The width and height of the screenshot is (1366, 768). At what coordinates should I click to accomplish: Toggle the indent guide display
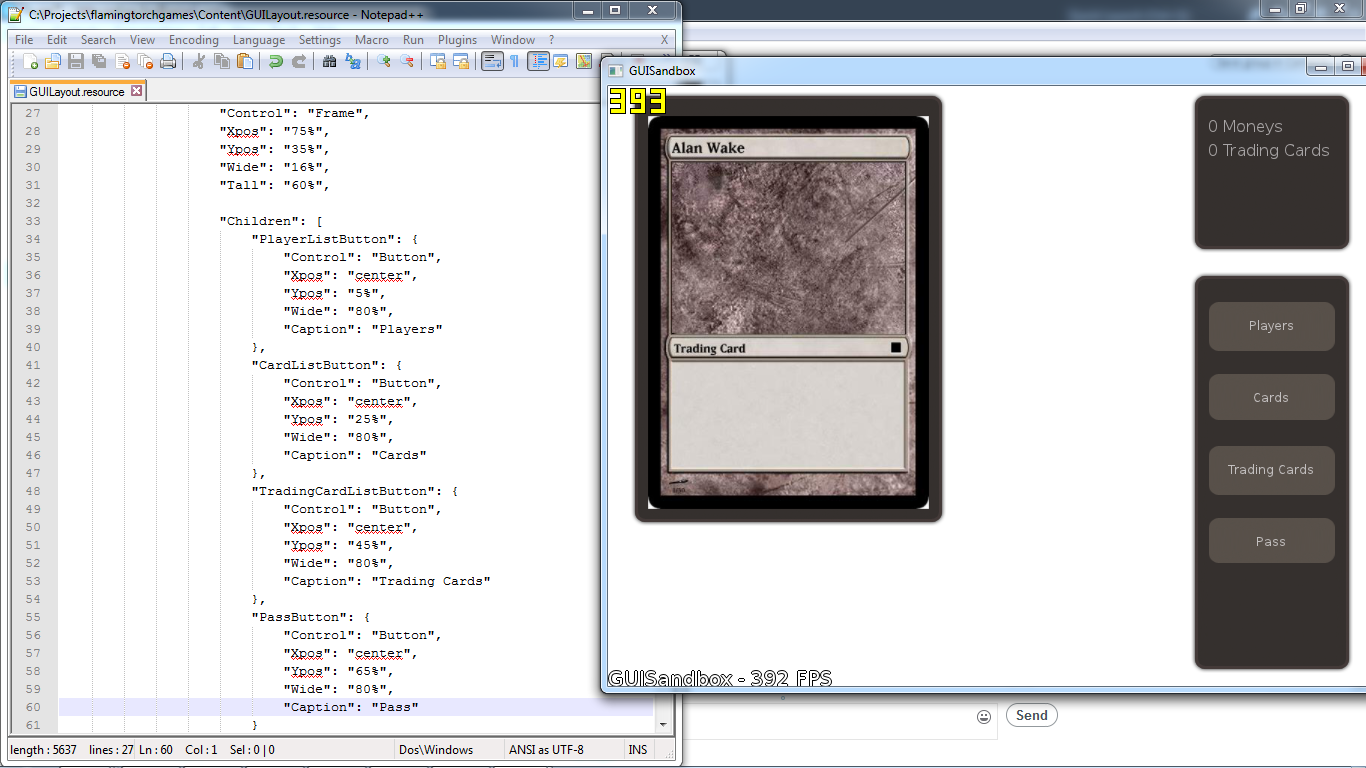pos(539,61)
